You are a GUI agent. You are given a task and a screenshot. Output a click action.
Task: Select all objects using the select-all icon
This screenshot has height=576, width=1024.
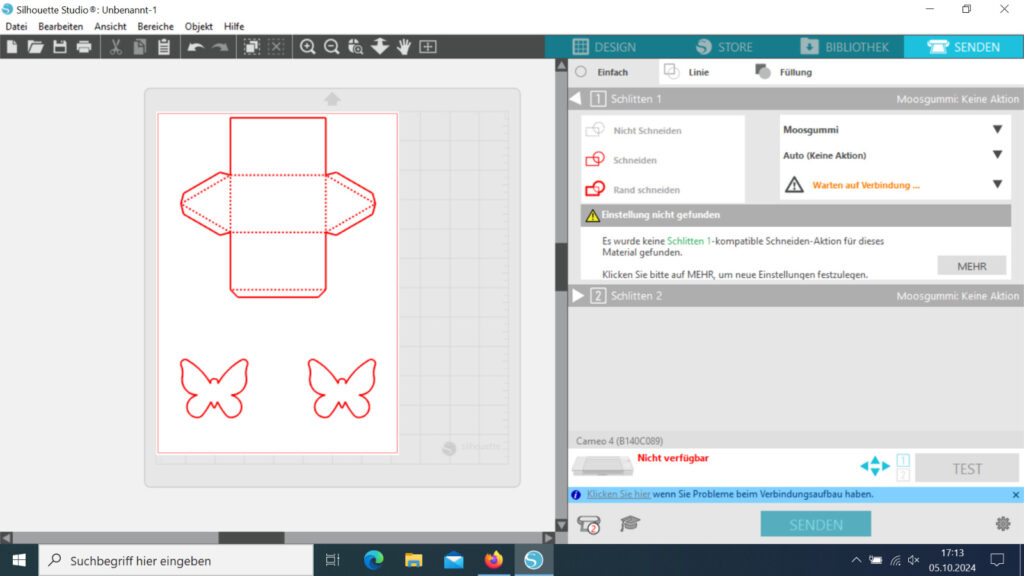pyautogui.click(x=251, y=46)
